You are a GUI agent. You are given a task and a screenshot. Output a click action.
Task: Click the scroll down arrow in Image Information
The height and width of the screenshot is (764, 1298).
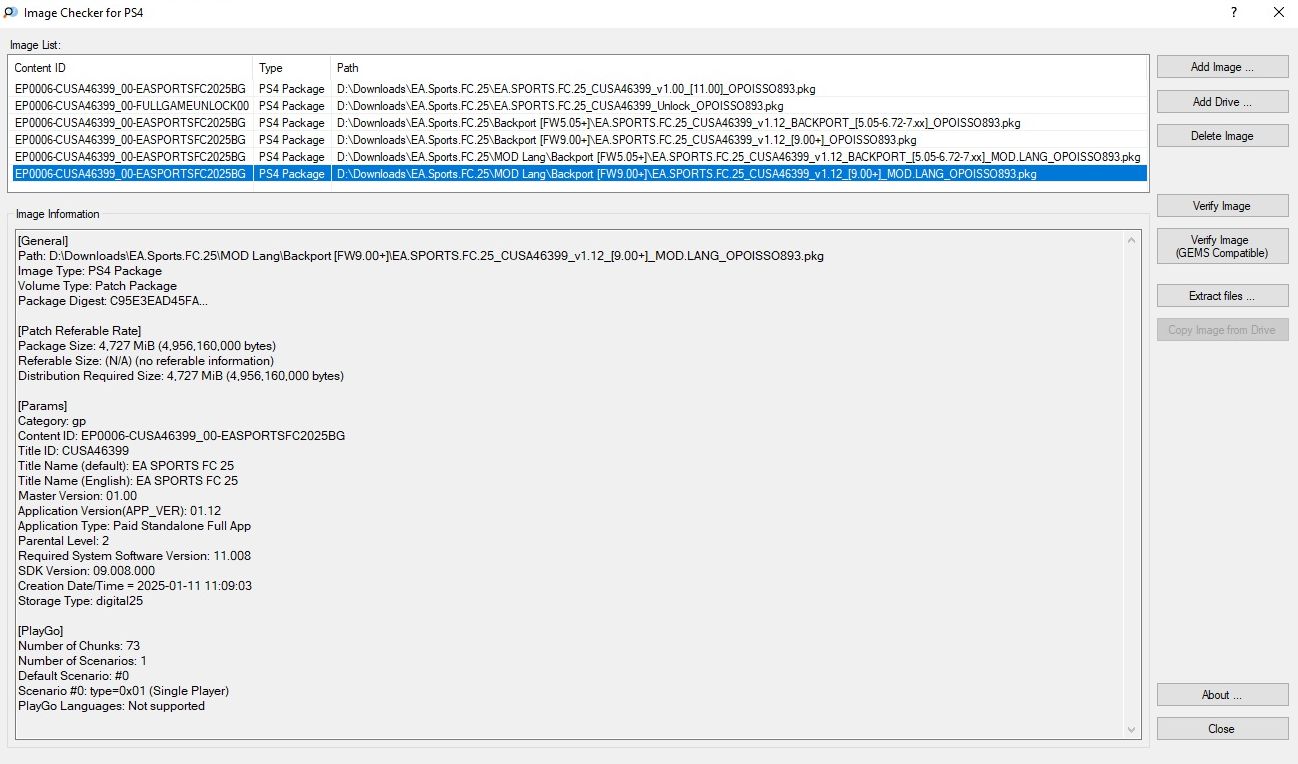click(1132, 730)
